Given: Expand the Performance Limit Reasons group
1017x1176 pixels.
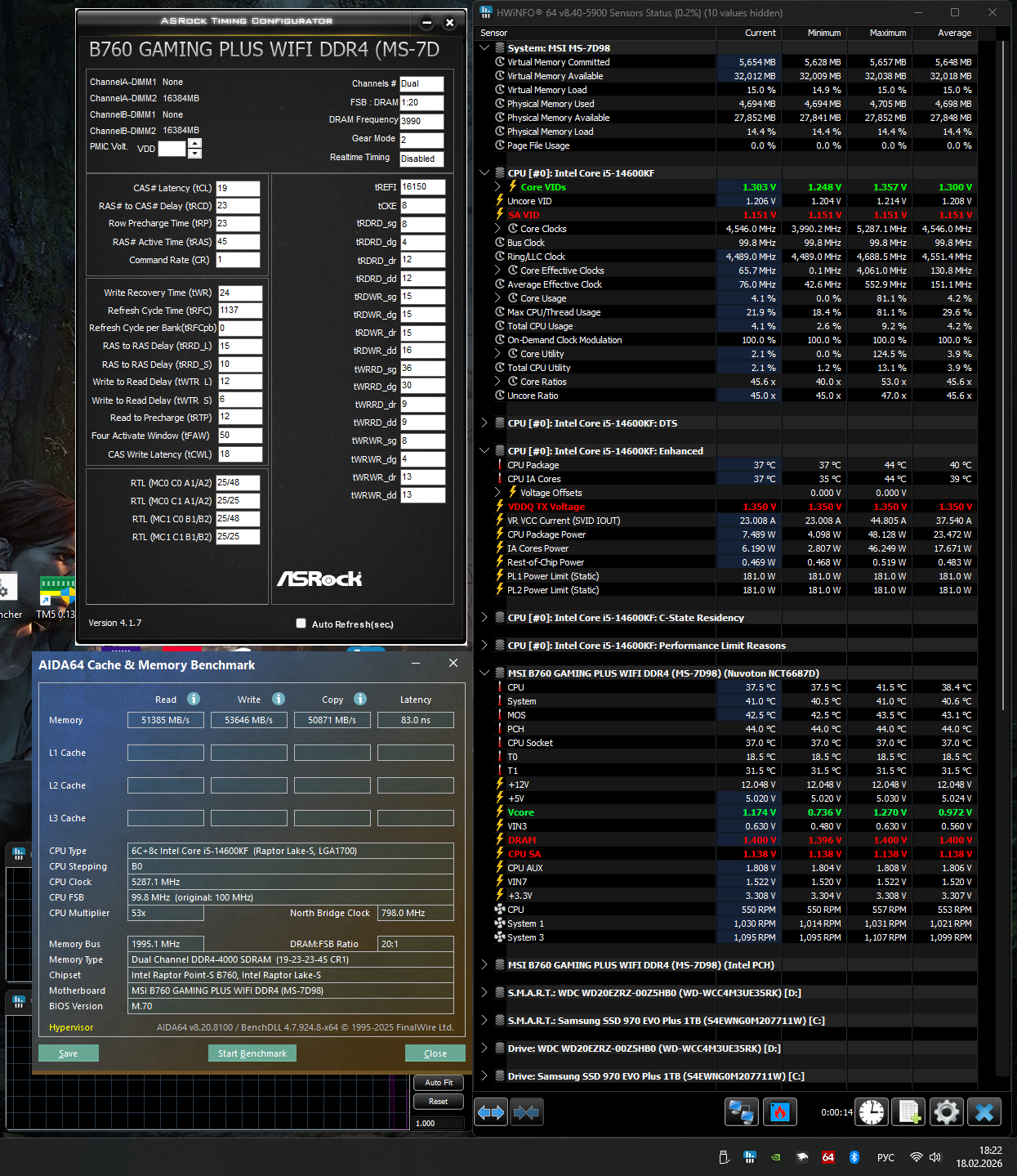Looking at the screenshot, I should 484,646.
